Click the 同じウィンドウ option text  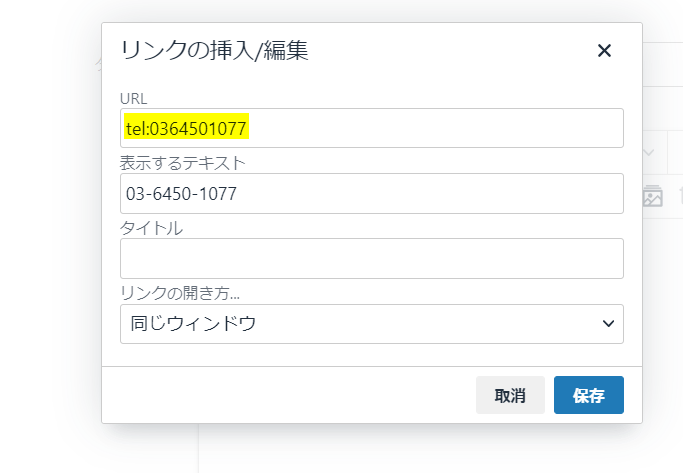pos(194,324)
